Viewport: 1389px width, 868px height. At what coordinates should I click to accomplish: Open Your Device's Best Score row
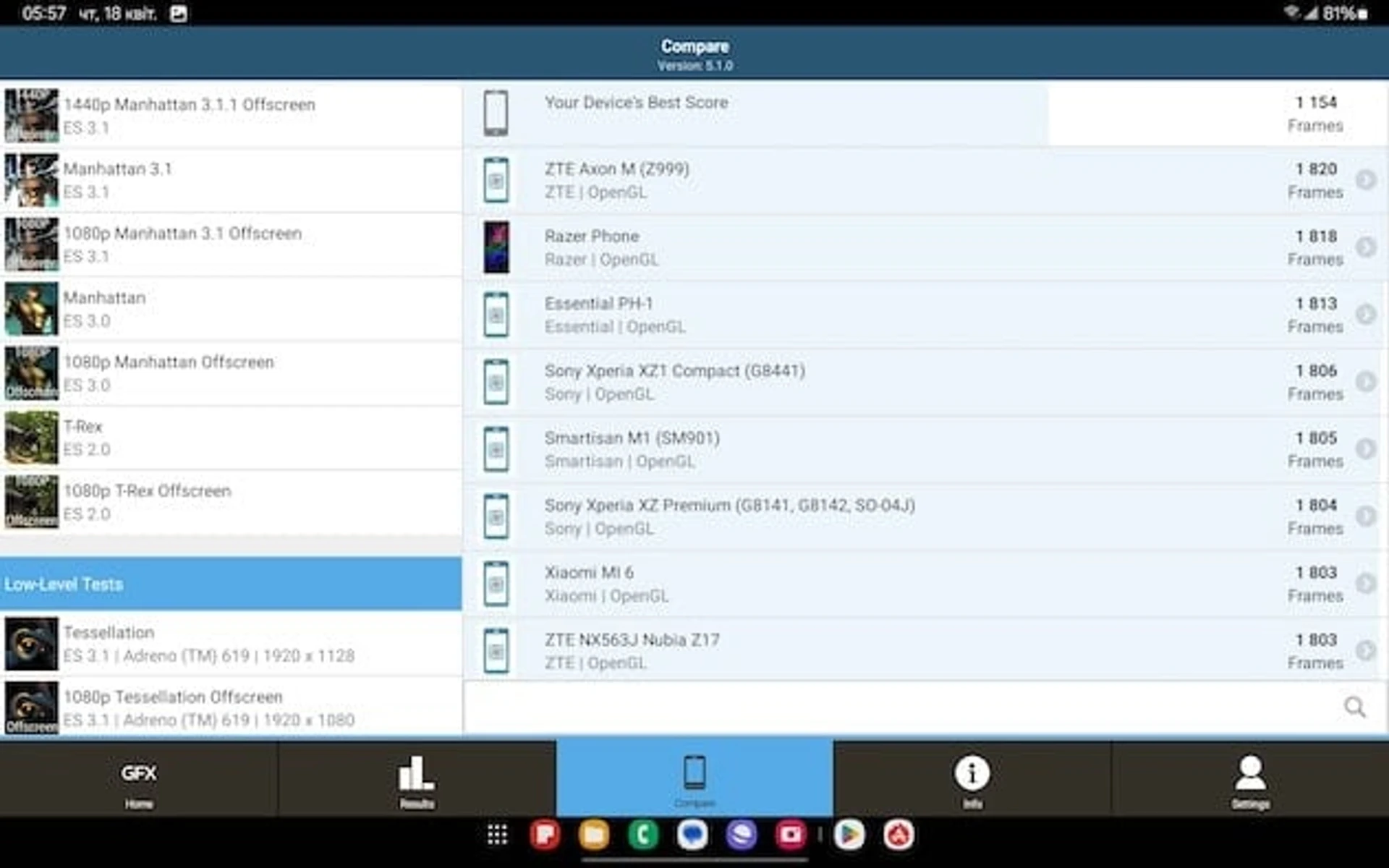[925, 114]
